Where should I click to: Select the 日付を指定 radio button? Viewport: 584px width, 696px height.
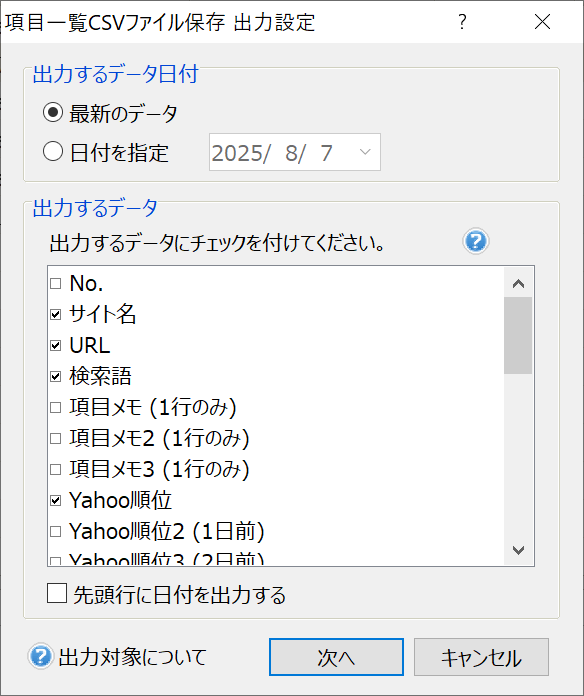[53, 151]
